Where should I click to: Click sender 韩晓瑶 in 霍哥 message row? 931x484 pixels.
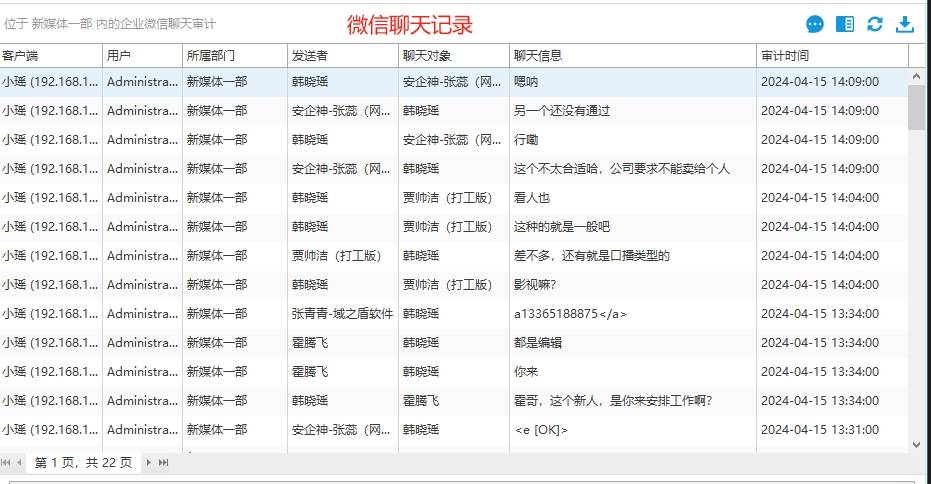tap(309, 401)
